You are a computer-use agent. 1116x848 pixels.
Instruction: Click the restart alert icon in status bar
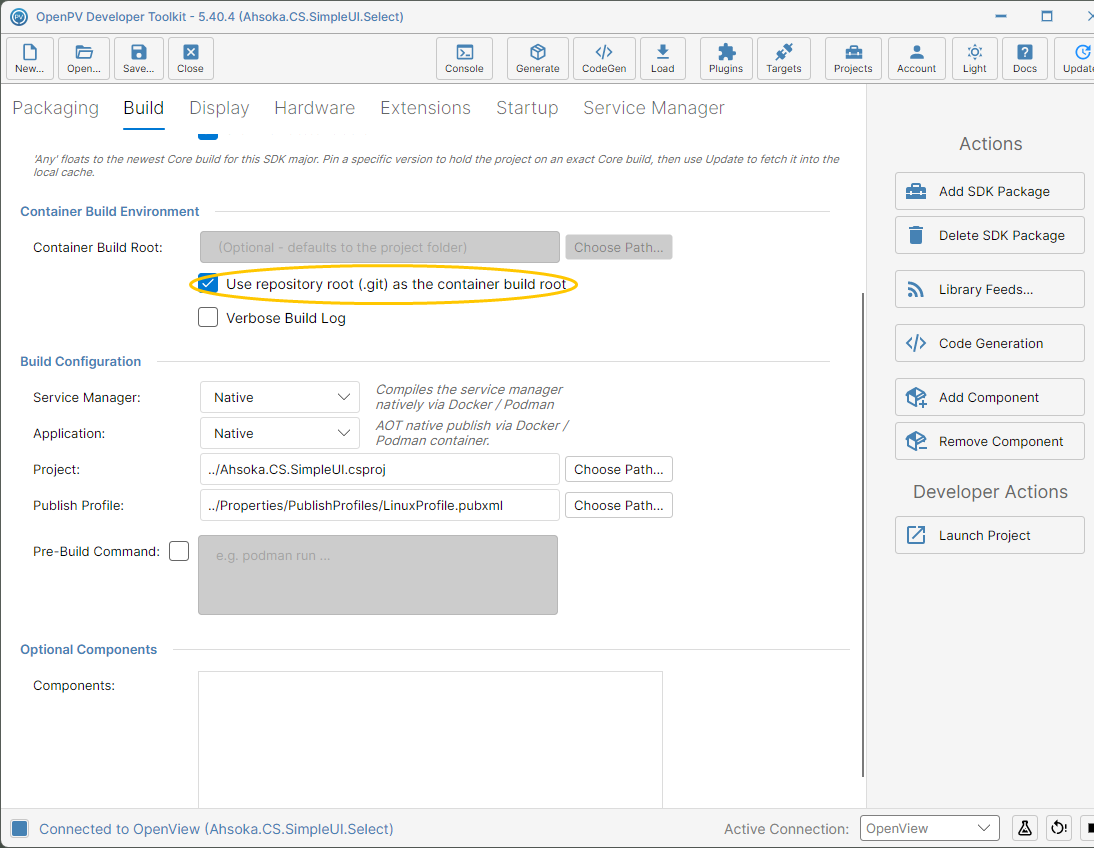pyautogui.click(x=1058, y=828)
